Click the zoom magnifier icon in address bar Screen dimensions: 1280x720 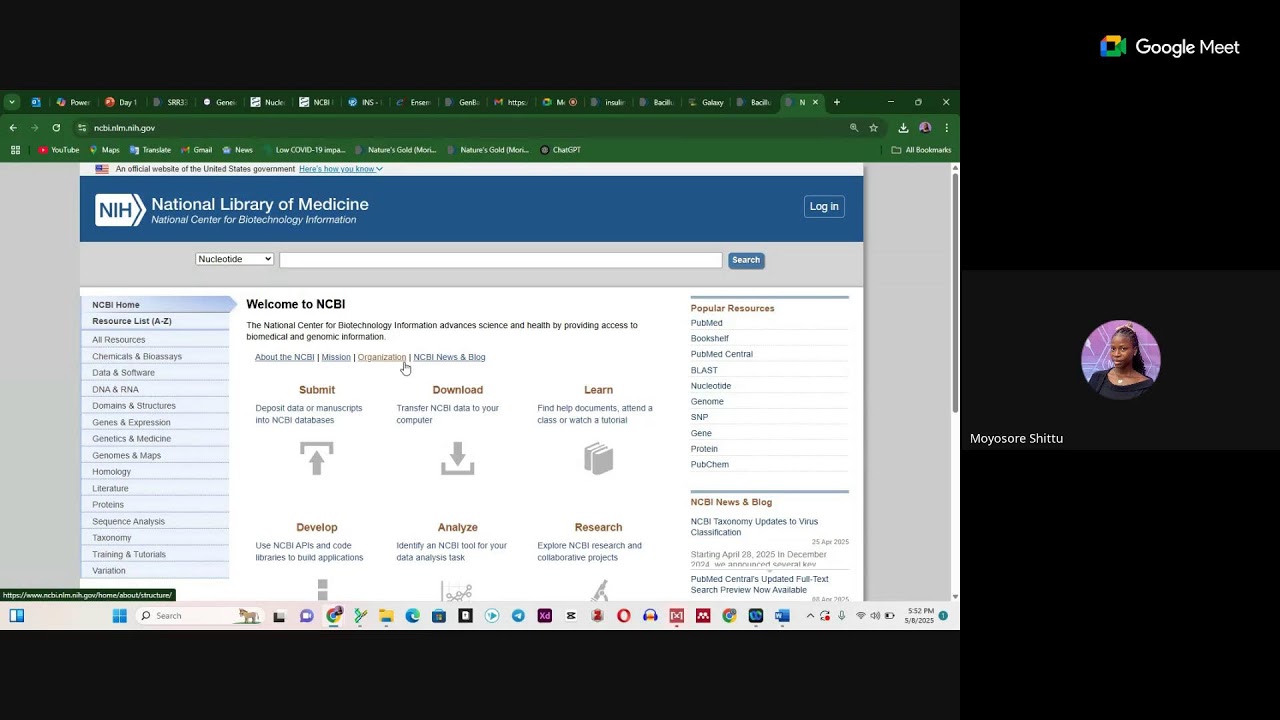[x=854, y=128]
